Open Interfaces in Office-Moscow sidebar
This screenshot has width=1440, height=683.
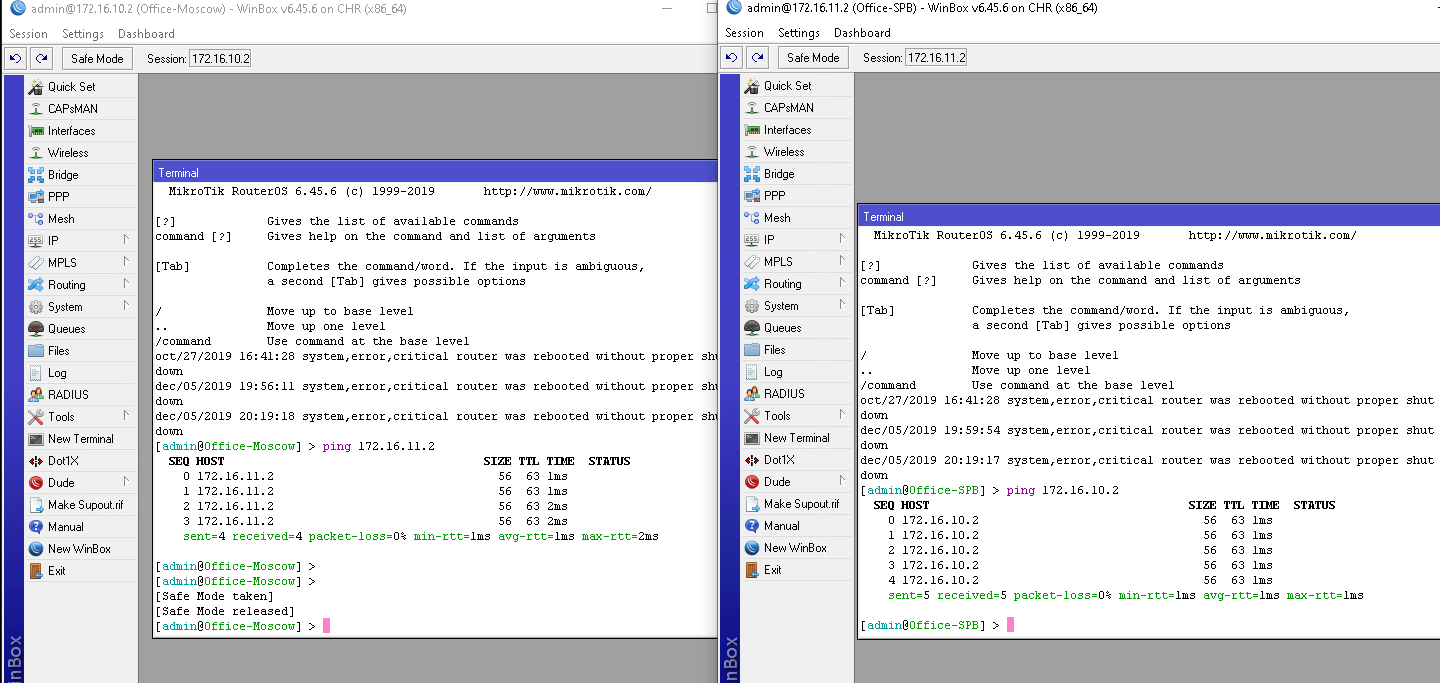click(80, 131)
